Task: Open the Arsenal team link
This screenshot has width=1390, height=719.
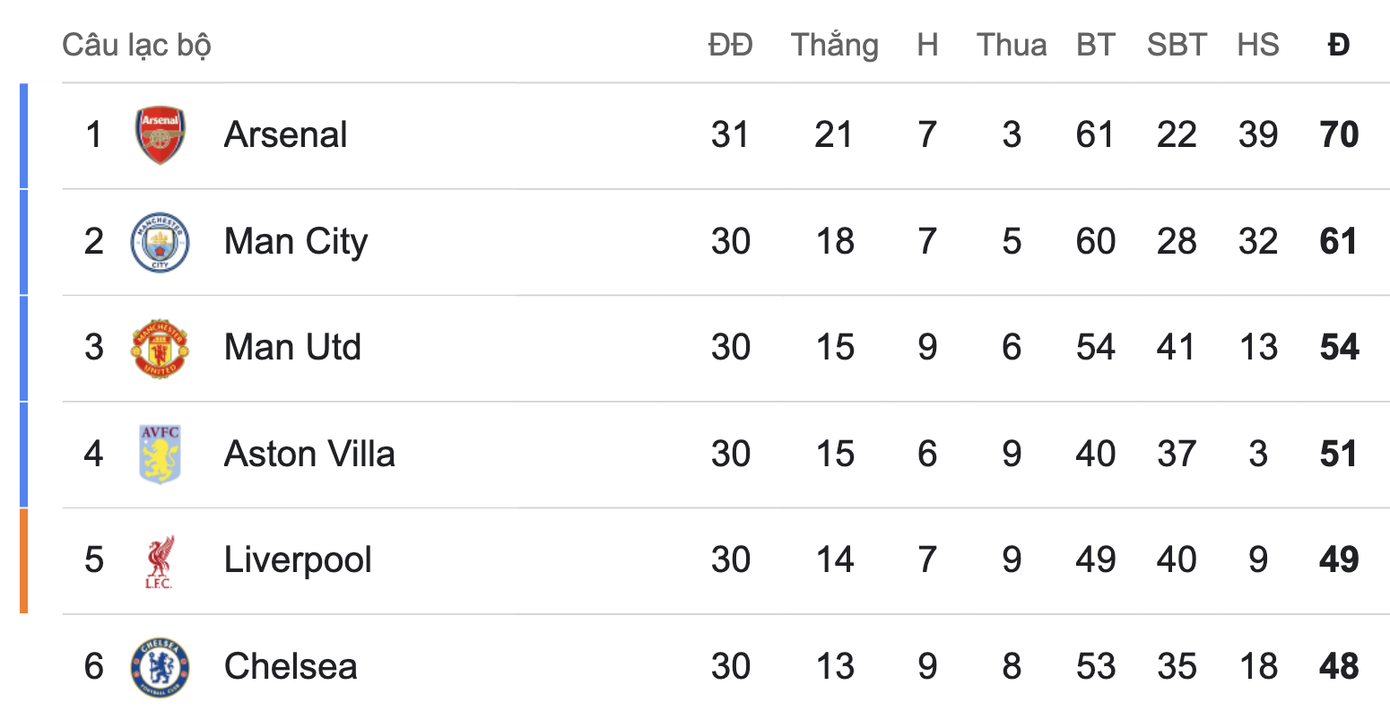Action: pyautogui.click(x=285, y=135)
